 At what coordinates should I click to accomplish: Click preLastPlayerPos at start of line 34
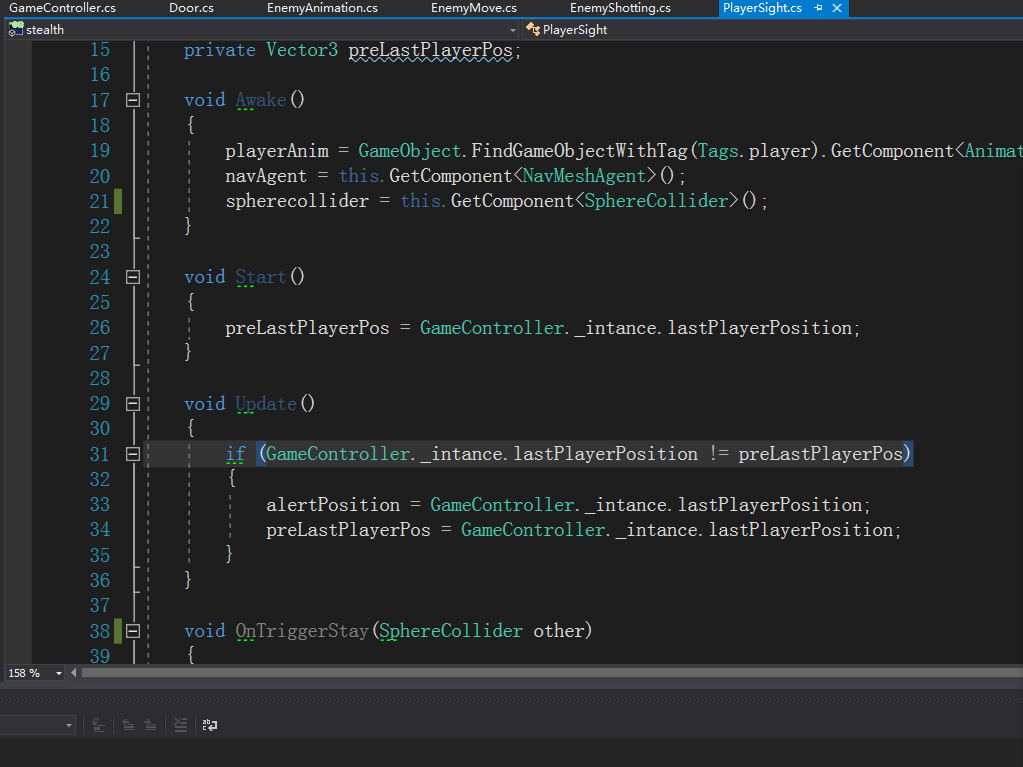[348, 530]
